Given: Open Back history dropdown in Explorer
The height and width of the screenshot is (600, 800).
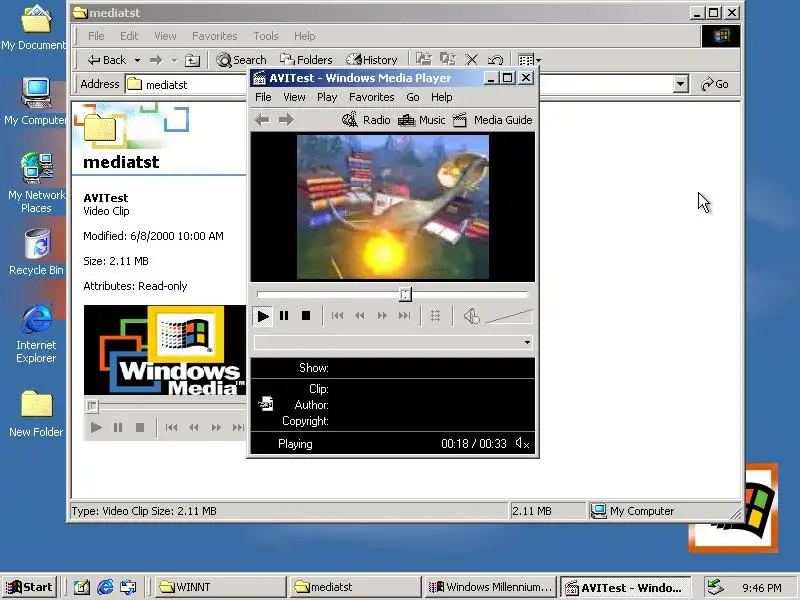Looking at the screenshot, I should 137,60.
